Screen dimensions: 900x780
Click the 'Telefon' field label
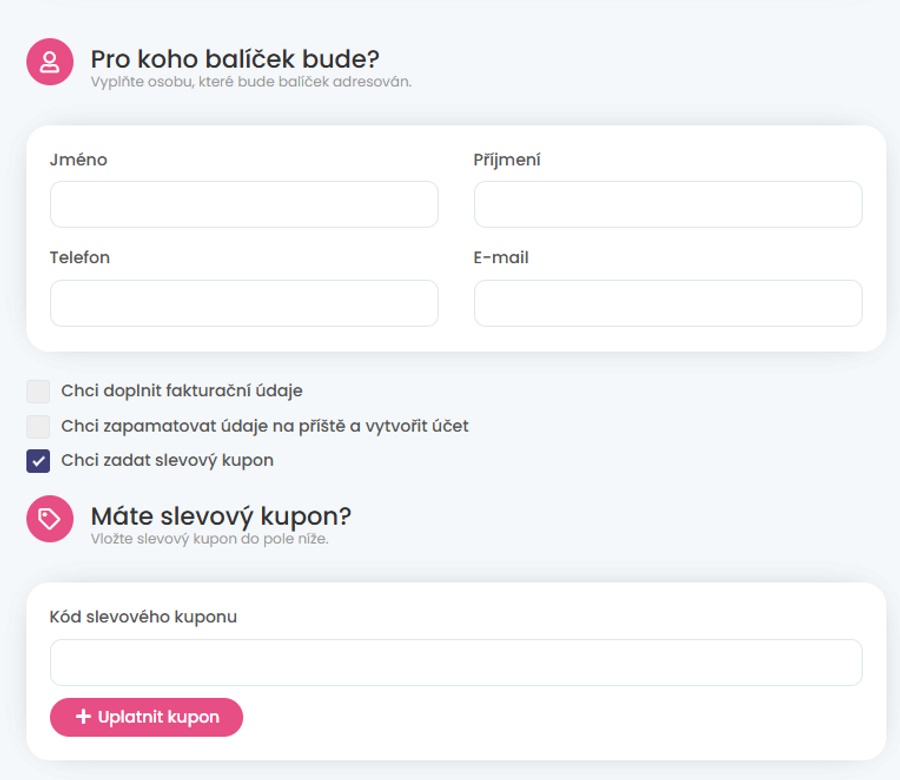coord(80,258)
